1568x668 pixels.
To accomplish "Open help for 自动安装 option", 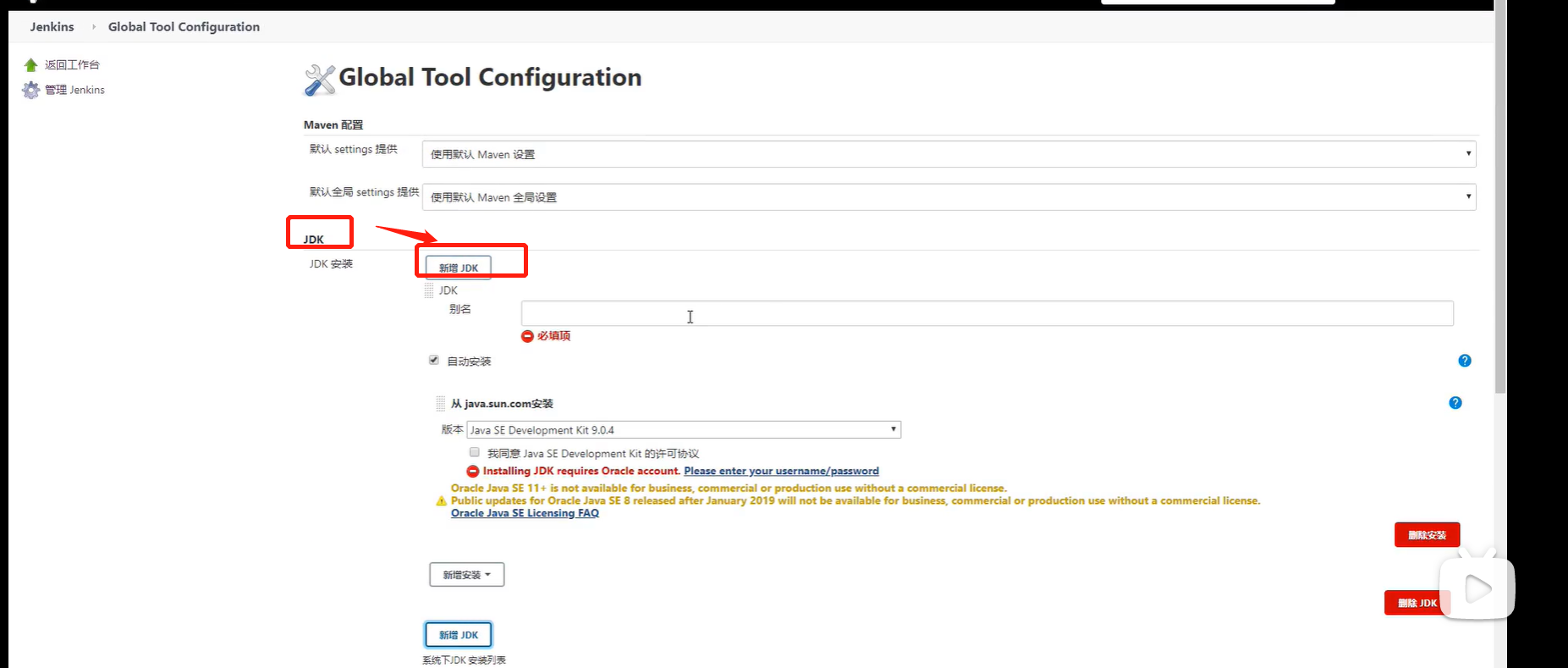I will pyautogui.click(x=1465, y=361).
